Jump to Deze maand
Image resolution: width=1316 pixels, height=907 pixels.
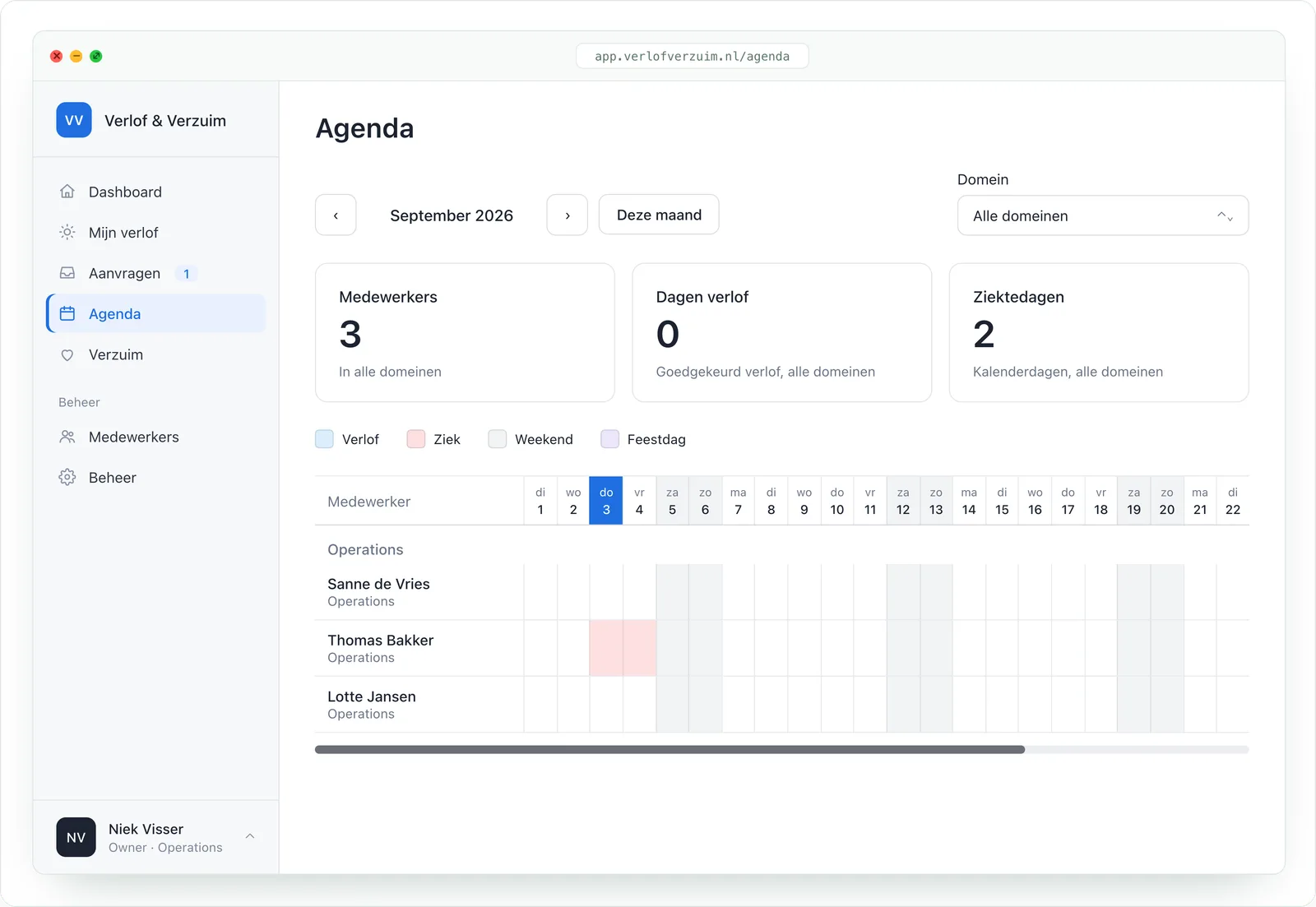coord(659,215)
